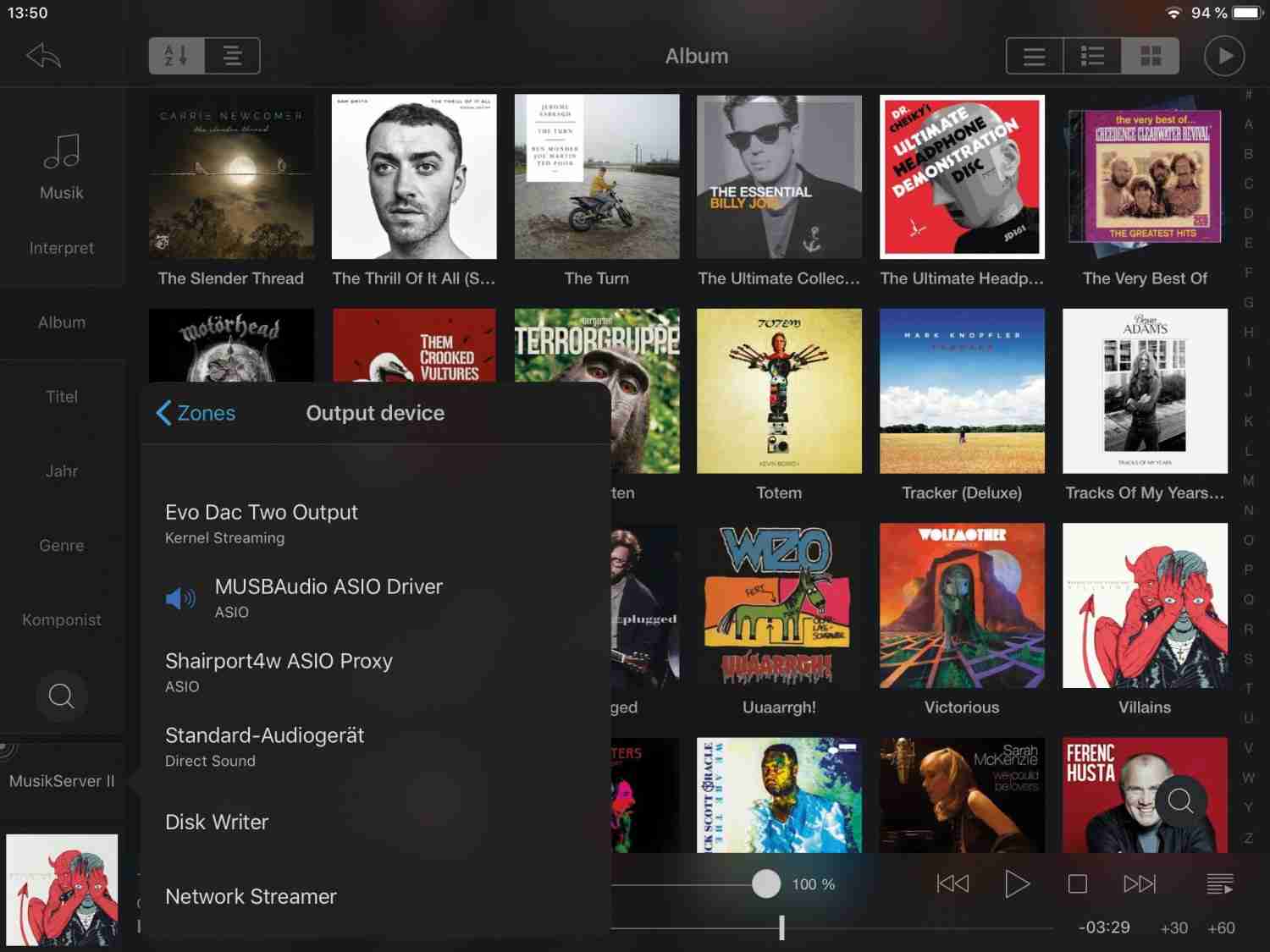Click the track progress position marker
The image size is (1270, 952).
point(781,927)
